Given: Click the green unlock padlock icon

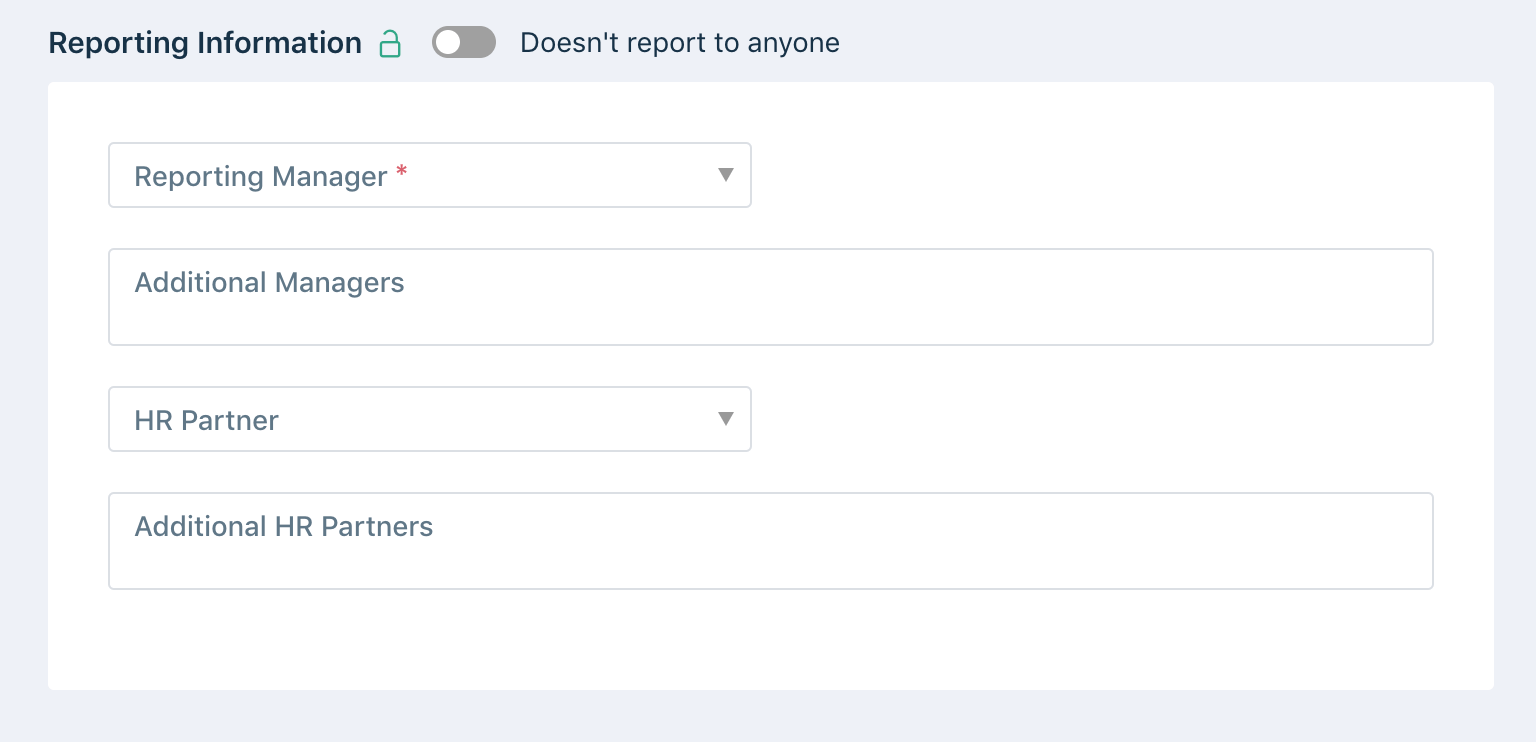Looking at the screenshot, I should 390,43.
